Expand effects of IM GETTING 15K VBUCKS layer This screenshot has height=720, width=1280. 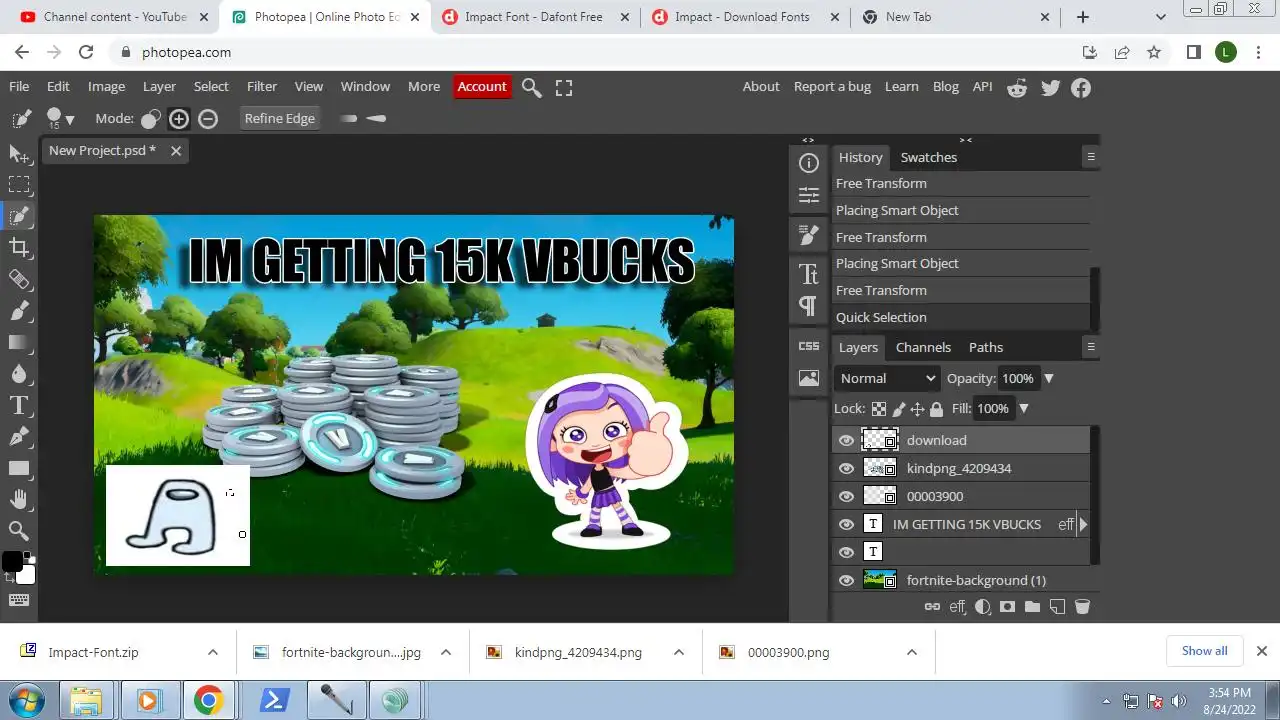[x=1083, y=524]
